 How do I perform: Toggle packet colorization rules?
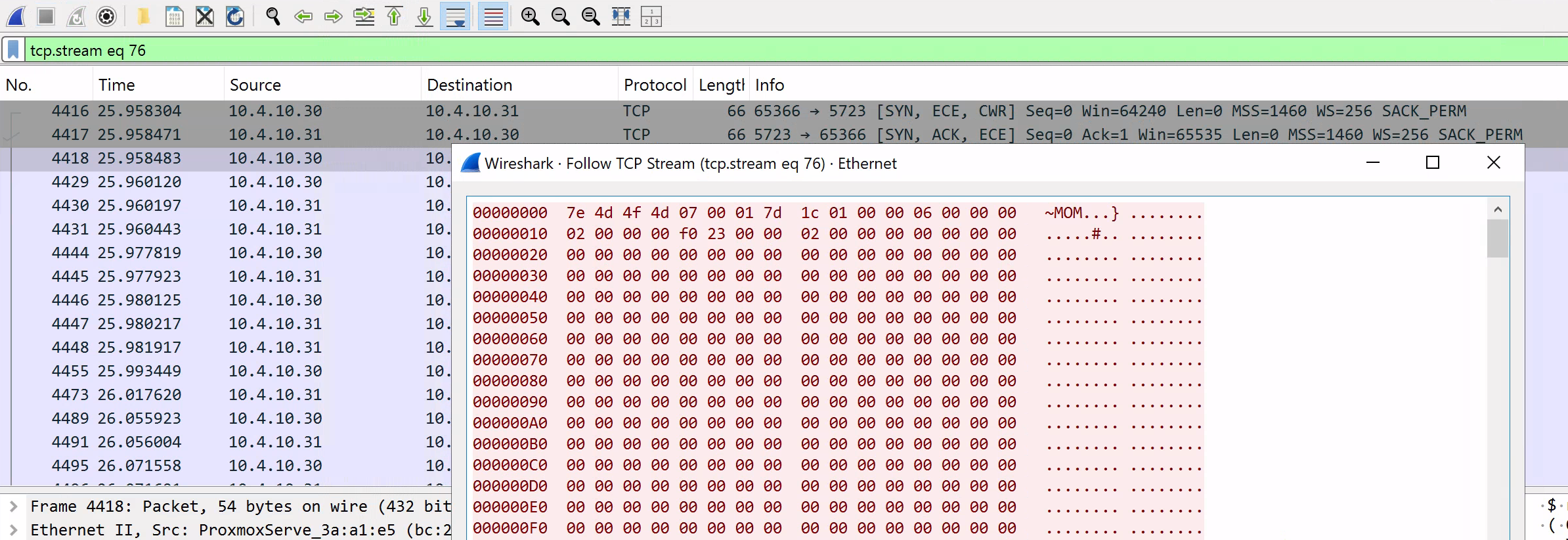click(x=493, y=16)
